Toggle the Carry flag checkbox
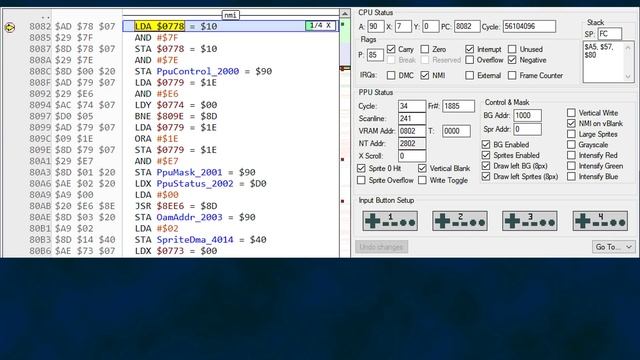The image size is (640, 360). coord(391,49)
